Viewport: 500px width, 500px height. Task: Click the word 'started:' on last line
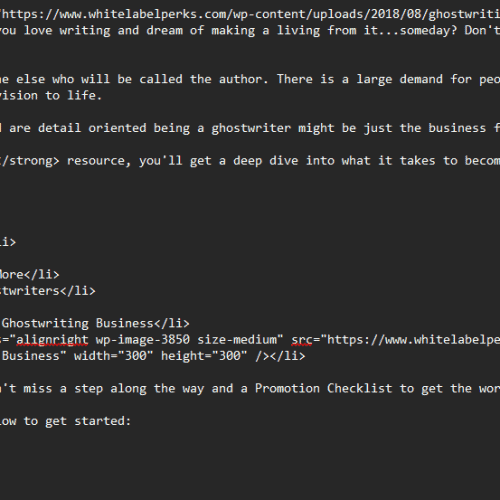103,421
